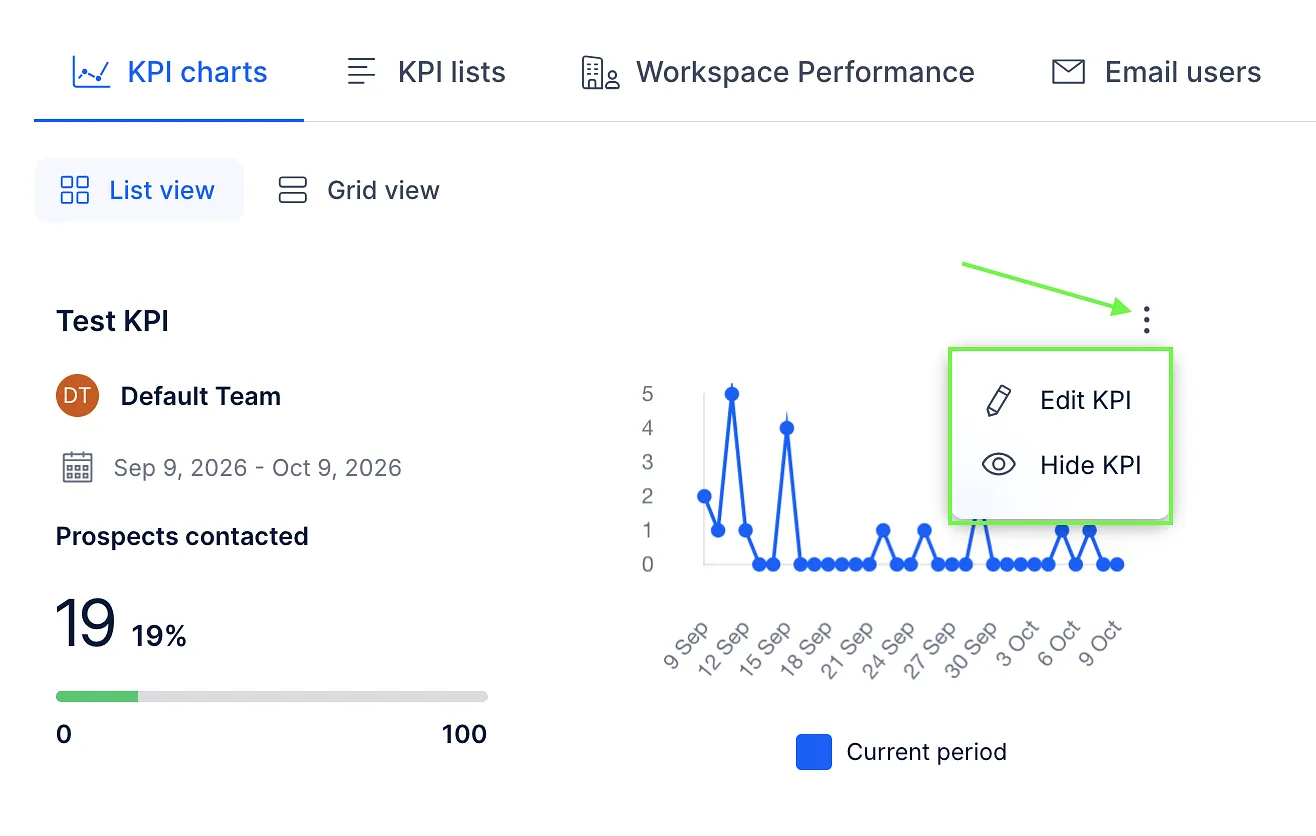Click the pencil icon beside Edit KPI

pos(998,400)
